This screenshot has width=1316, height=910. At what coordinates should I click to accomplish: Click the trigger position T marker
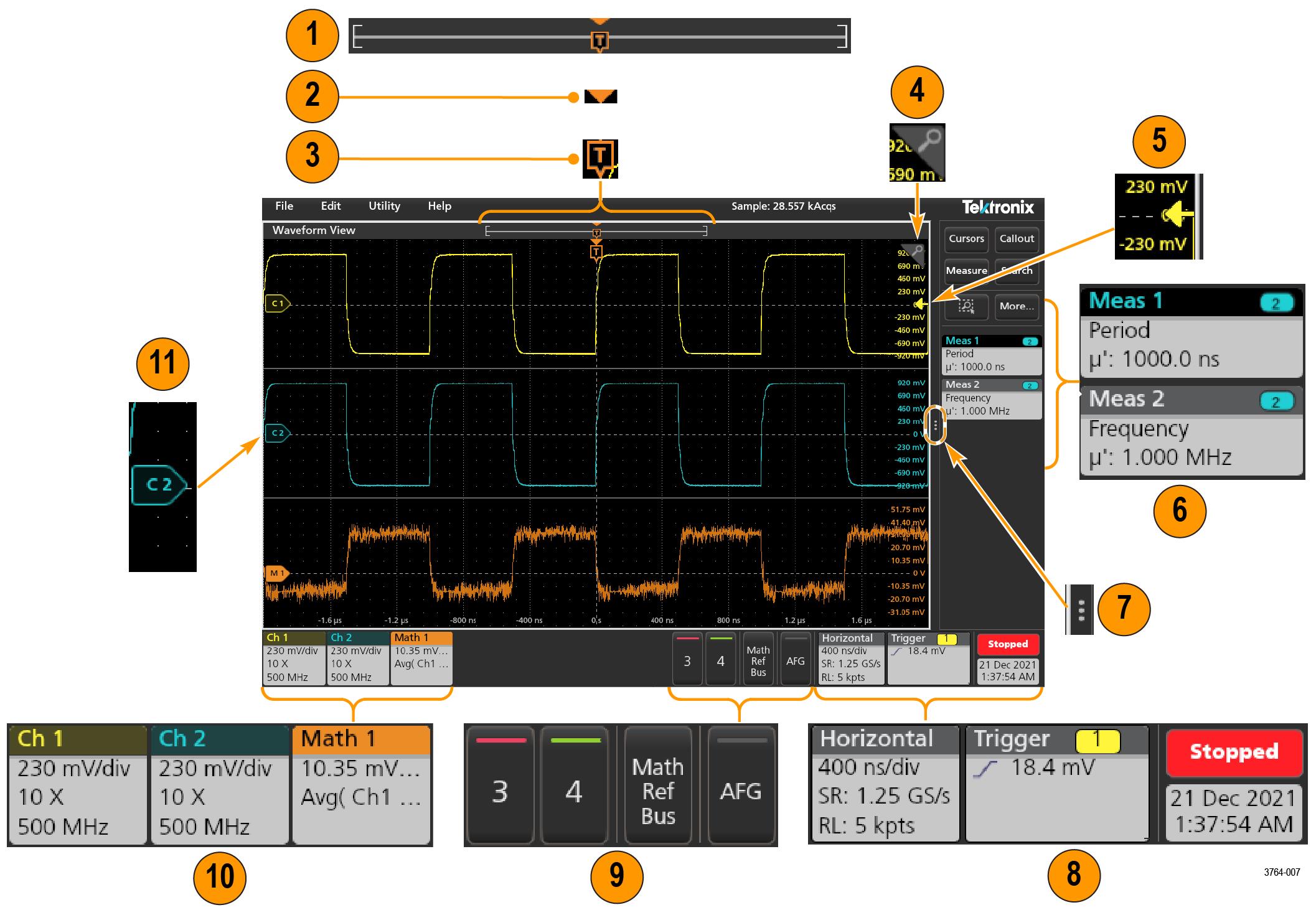596,252
